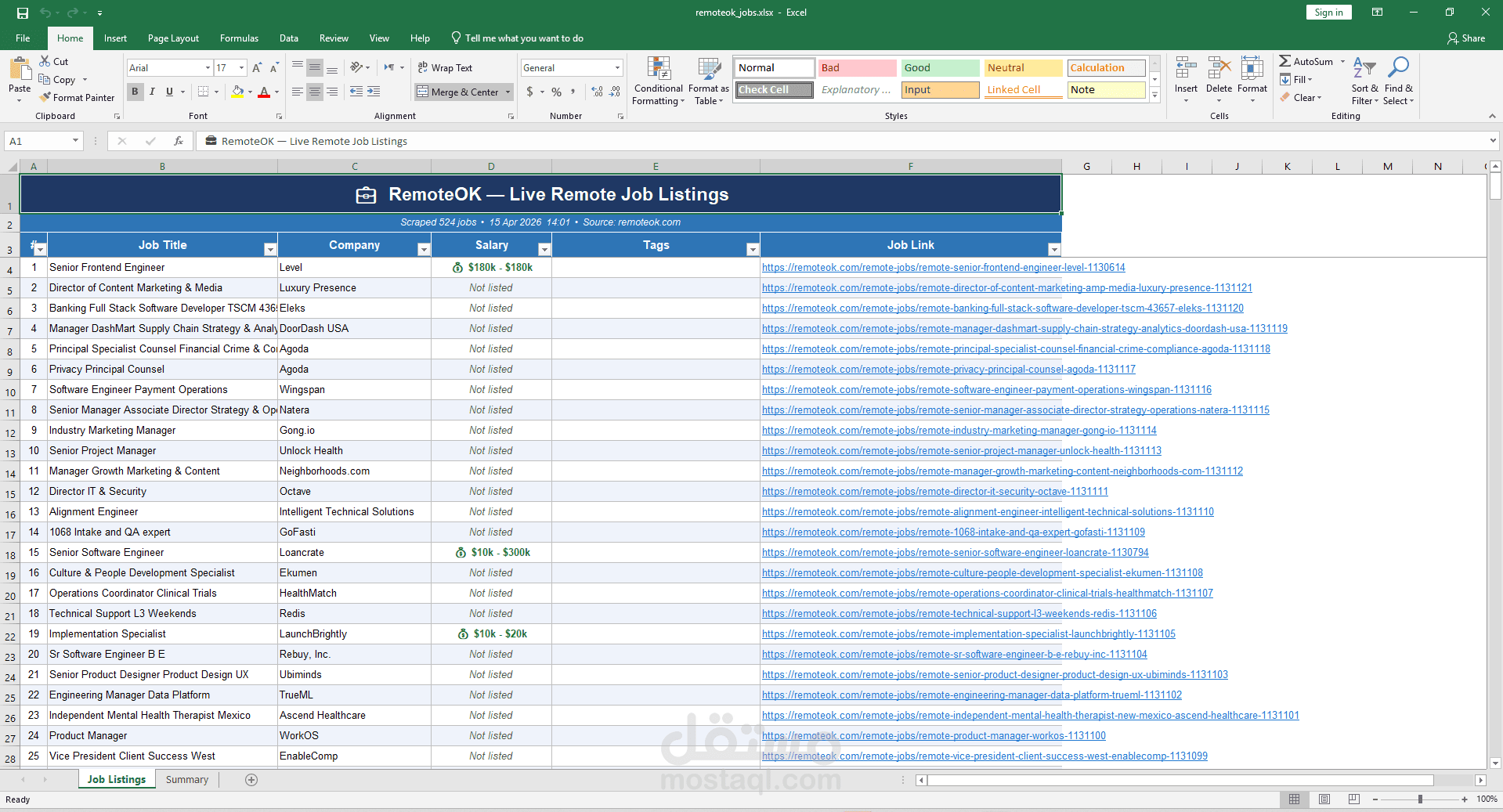This screenshot has width=1503, height=812.
Task: Click the Insert Function fx icon
Action: click(x=179, y=141)
